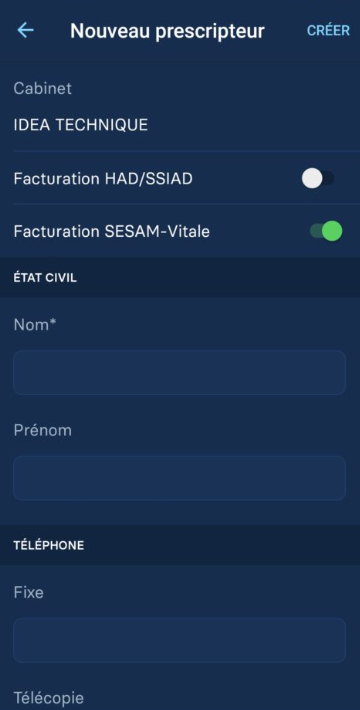Tap the Fixe field label

click(x=29, y=592)
